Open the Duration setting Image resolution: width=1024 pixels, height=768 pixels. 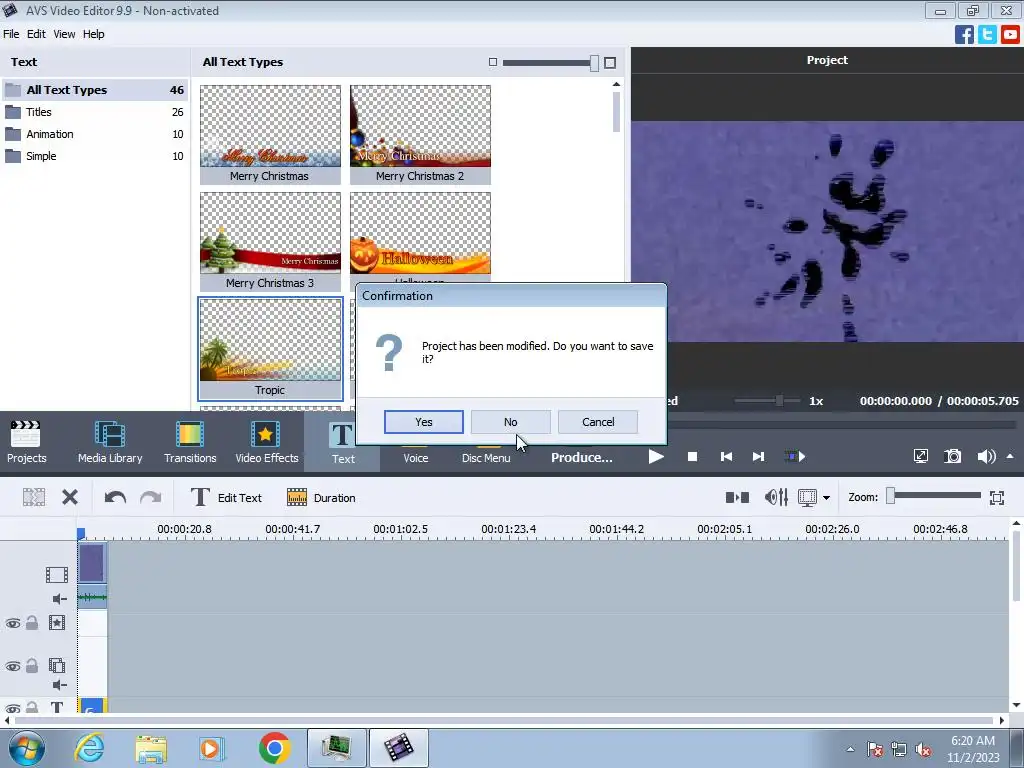(321, 498)
